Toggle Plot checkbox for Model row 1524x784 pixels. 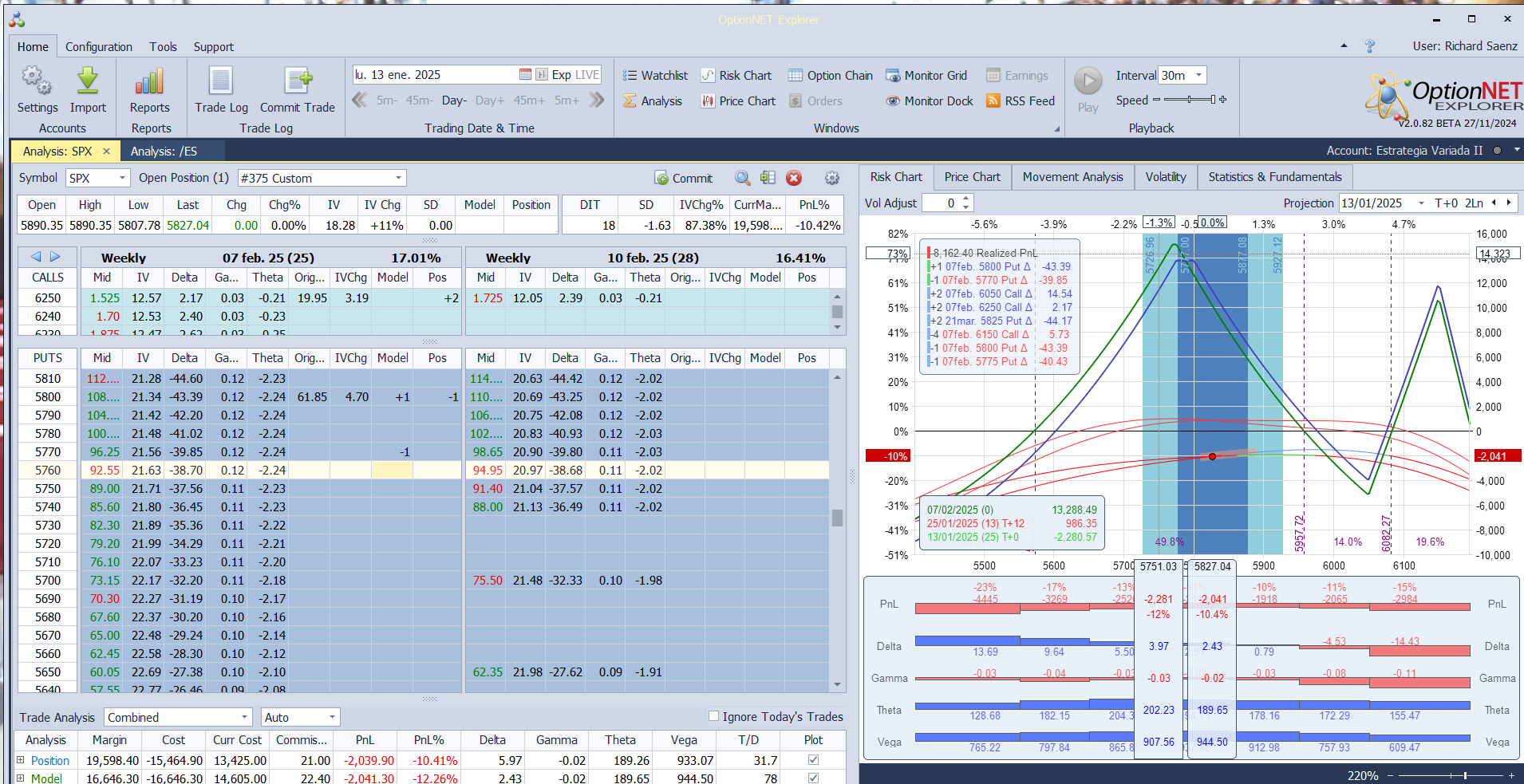pyautogui.click(x=813, y=778)
